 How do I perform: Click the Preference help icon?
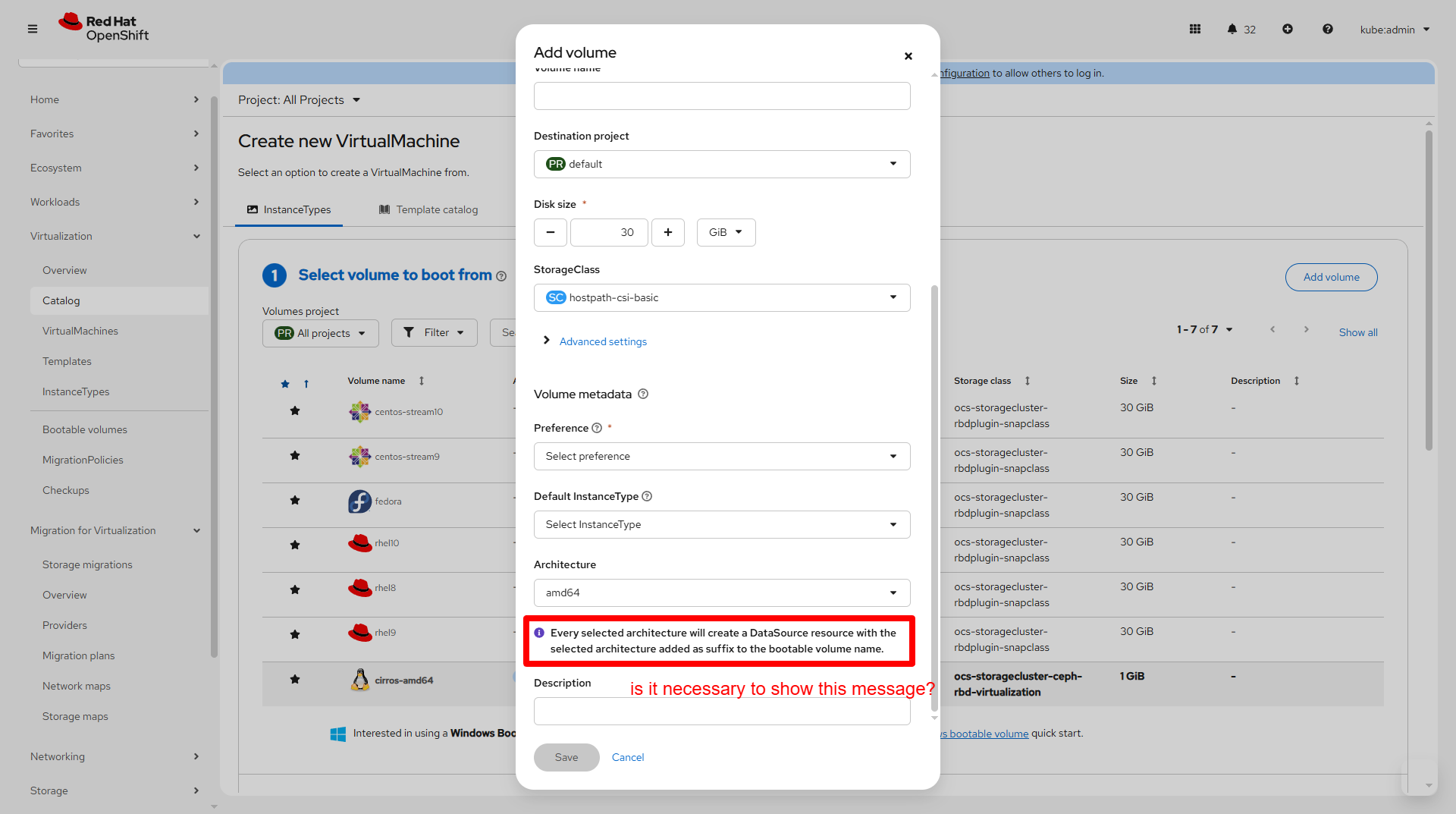(x=597, y=429)
